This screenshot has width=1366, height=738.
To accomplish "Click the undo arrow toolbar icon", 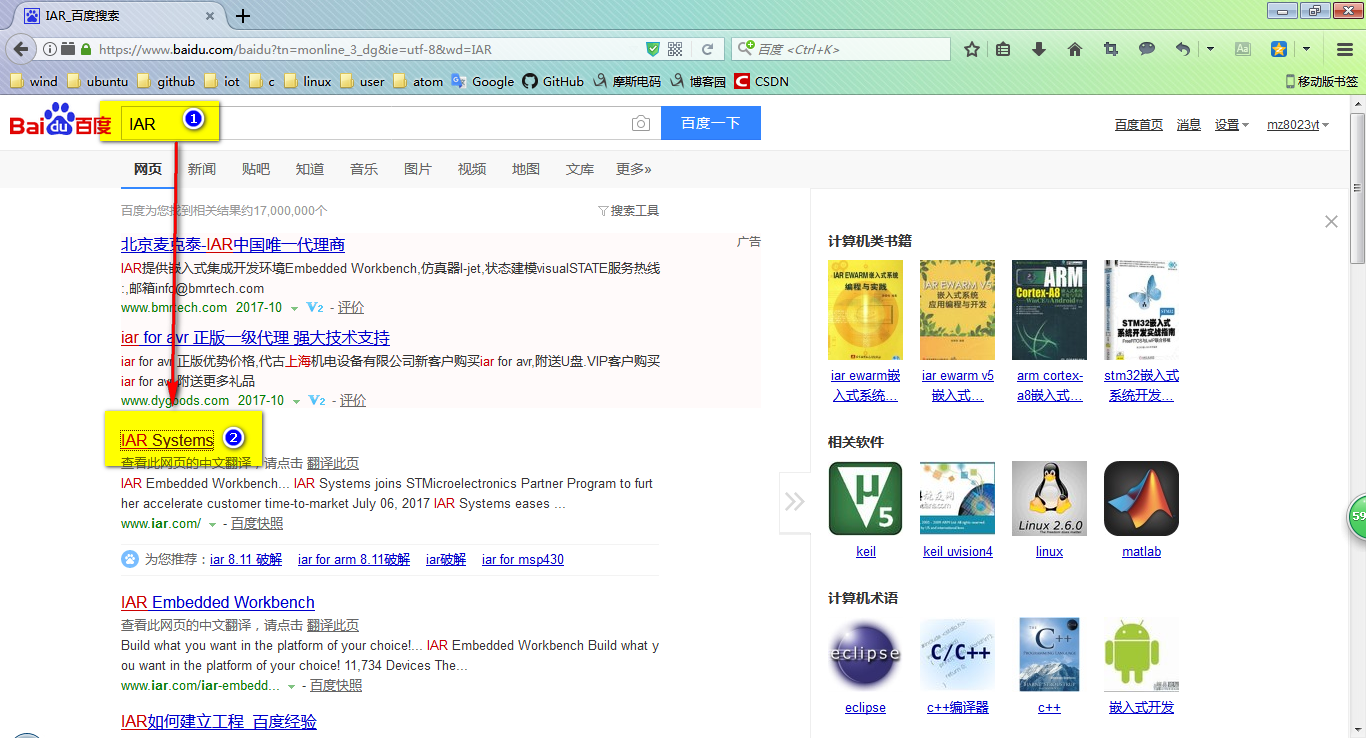I will click(1183, 49).
